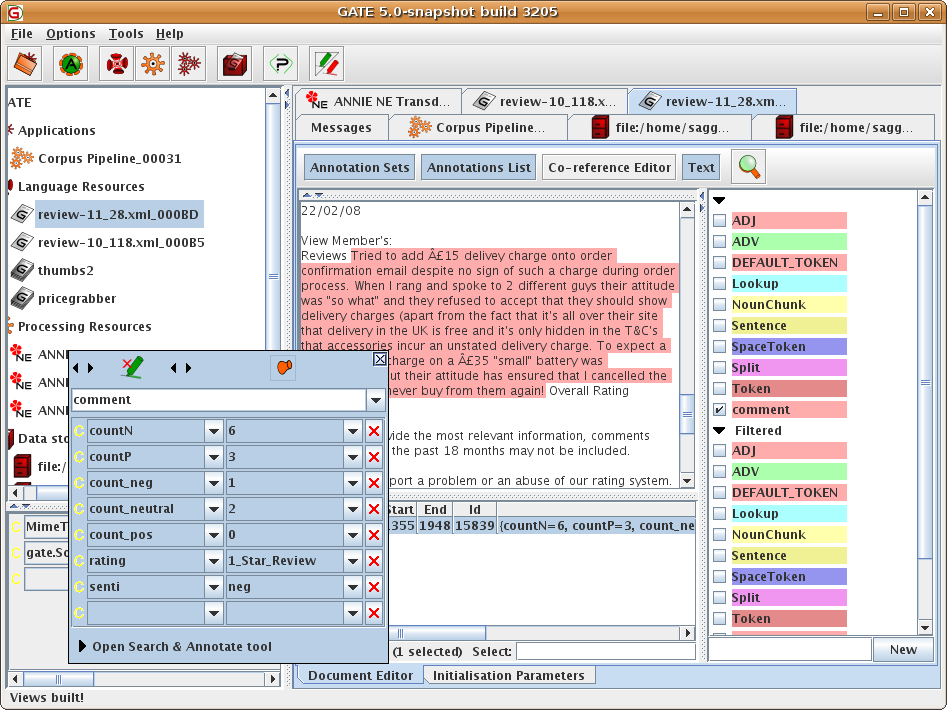Image resolution: width=947 pixels, height=710 pixels.
Task: Open the countN value 6 dropdown
Action: (x=353, y=431)
